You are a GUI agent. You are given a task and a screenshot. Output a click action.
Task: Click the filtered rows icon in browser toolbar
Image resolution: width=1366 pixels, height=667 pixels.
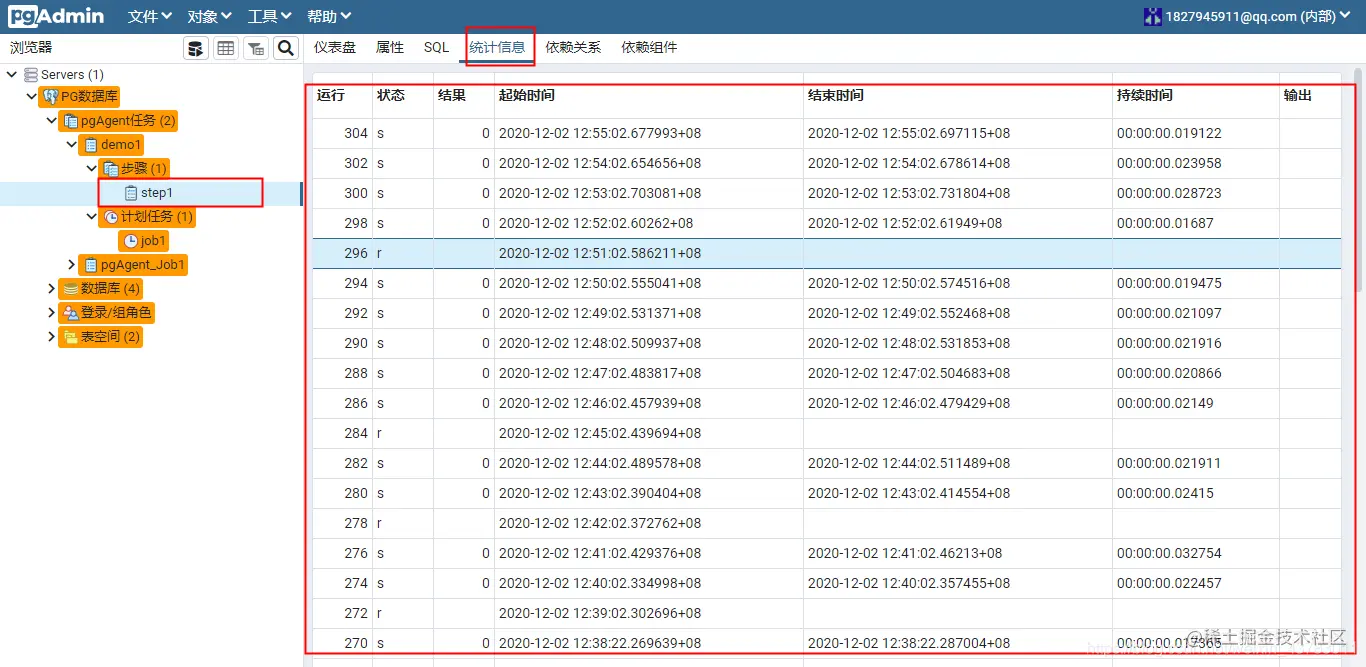256,48
